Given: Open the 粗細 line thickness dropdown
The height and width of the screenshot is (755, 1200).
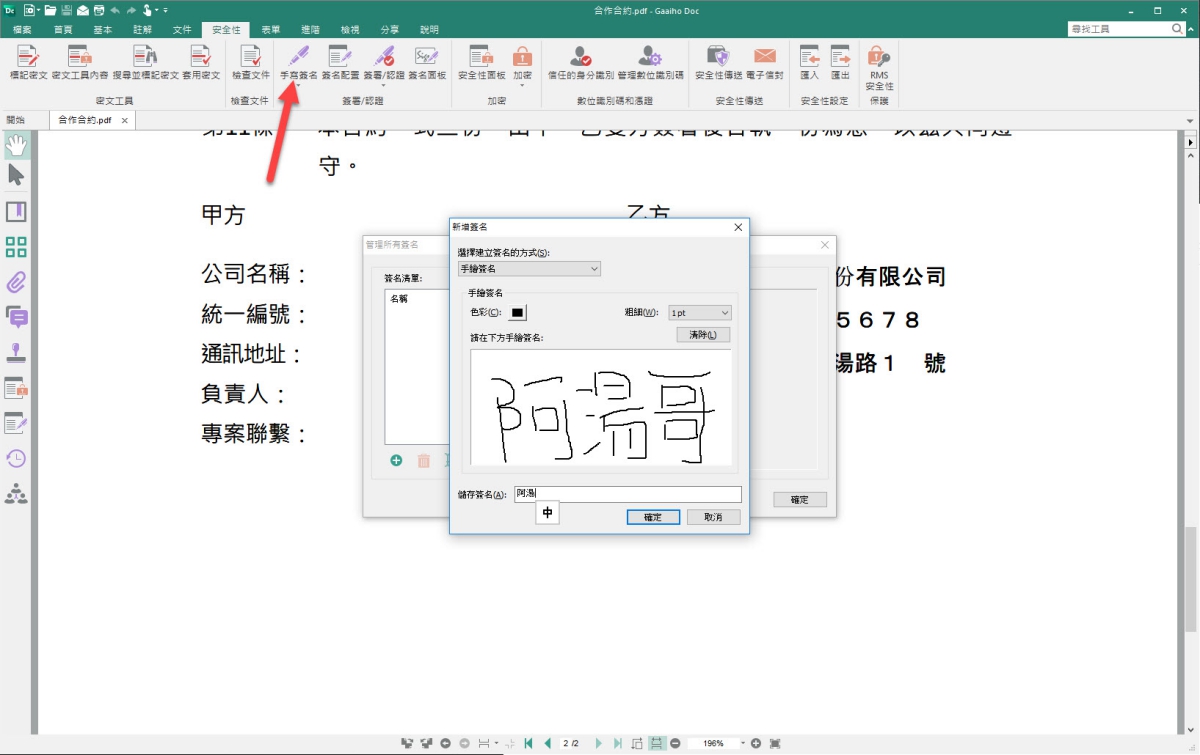Looking at the screenshot, I should coord(700,313).
